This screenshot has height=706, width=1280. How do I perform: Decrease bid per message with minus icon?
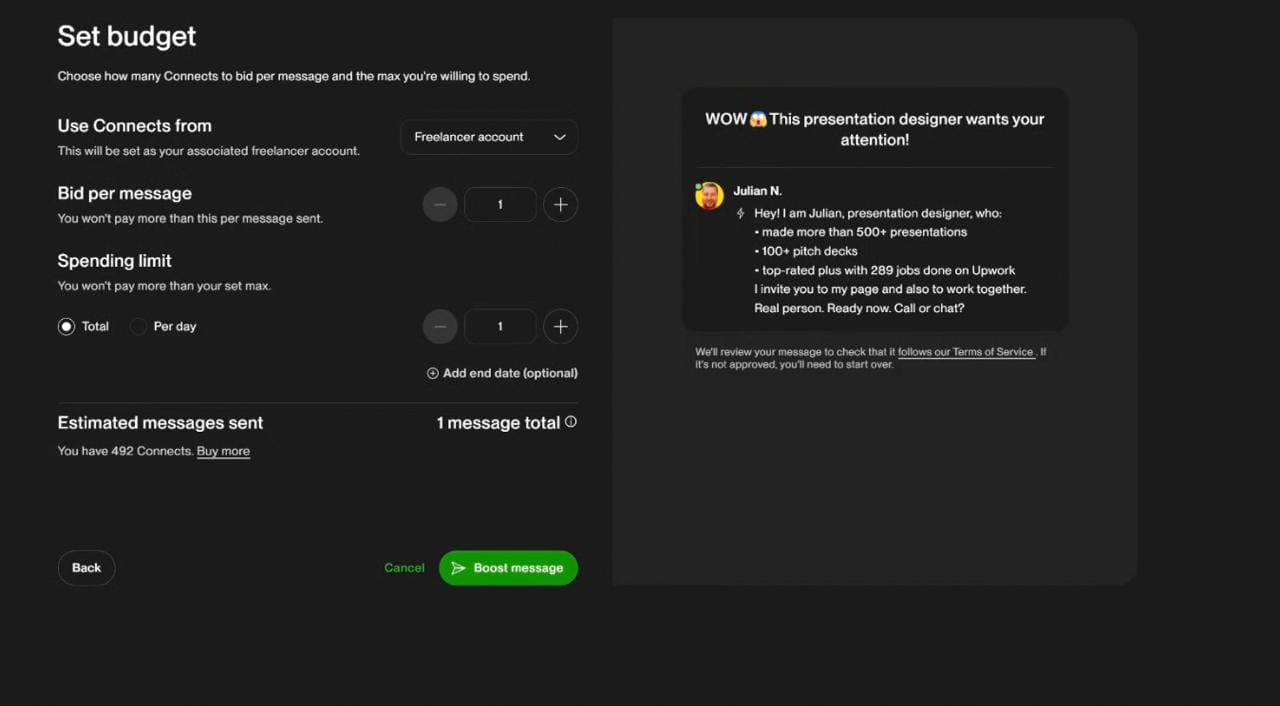pyautogui.click(x=440, y=205)
